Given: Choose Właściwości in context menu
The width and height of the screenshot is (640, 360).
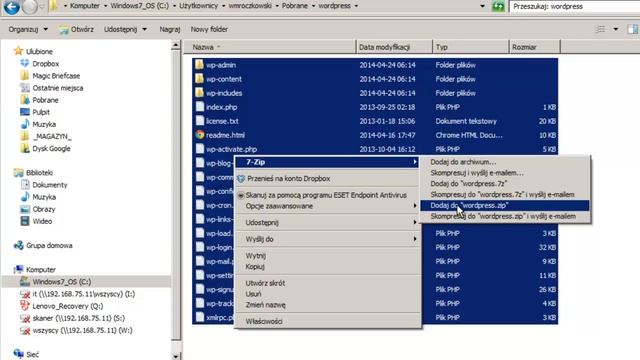Looking at the screenshot, I should [328, 322].
